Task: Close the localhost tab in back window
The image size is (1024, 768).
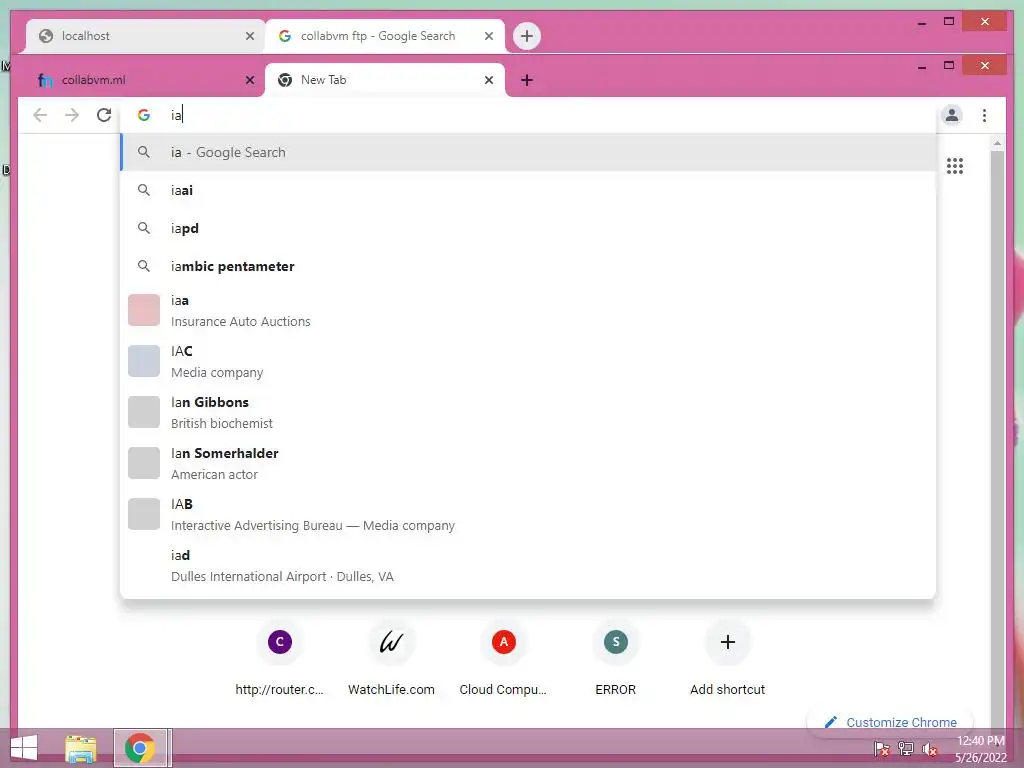Action: tap(249, 36)
